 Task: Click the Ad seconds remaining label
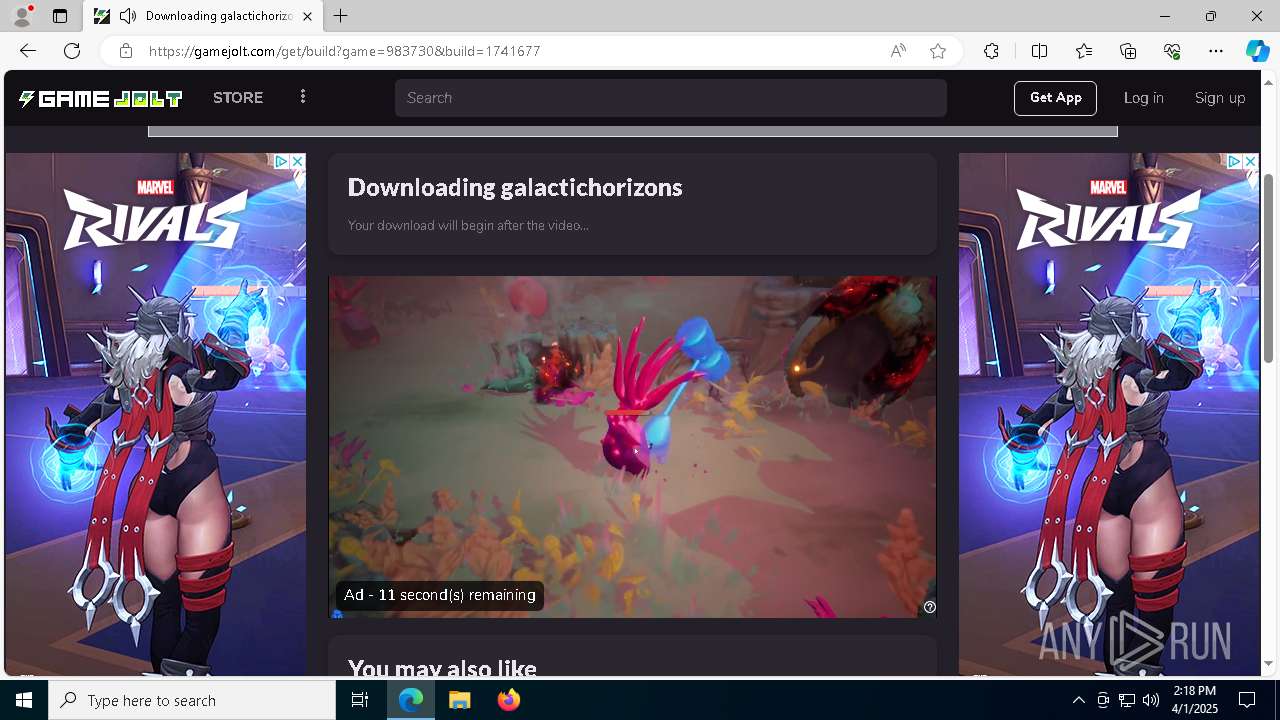click(x=440, y=595)
